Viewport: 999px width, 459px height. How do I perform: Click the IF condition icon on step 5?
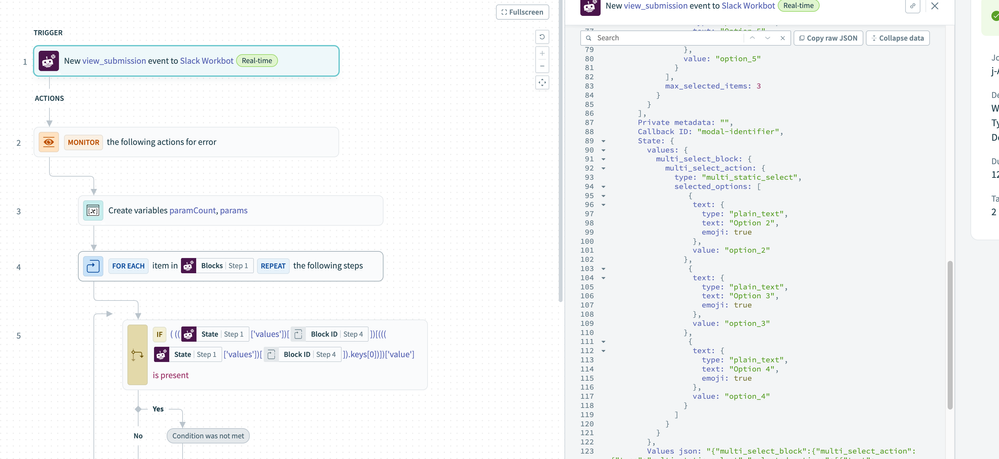pos(137,355)
